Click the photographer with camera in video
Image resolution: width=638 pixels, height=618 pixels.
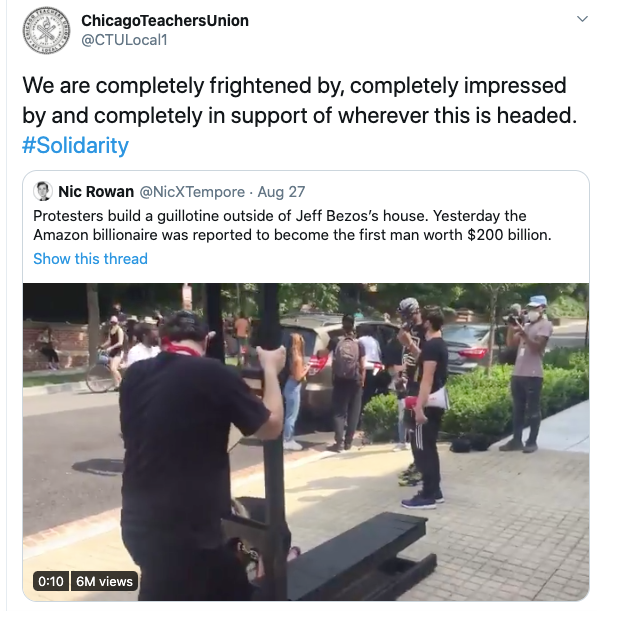pyautogui.click(x=527, y=373)
